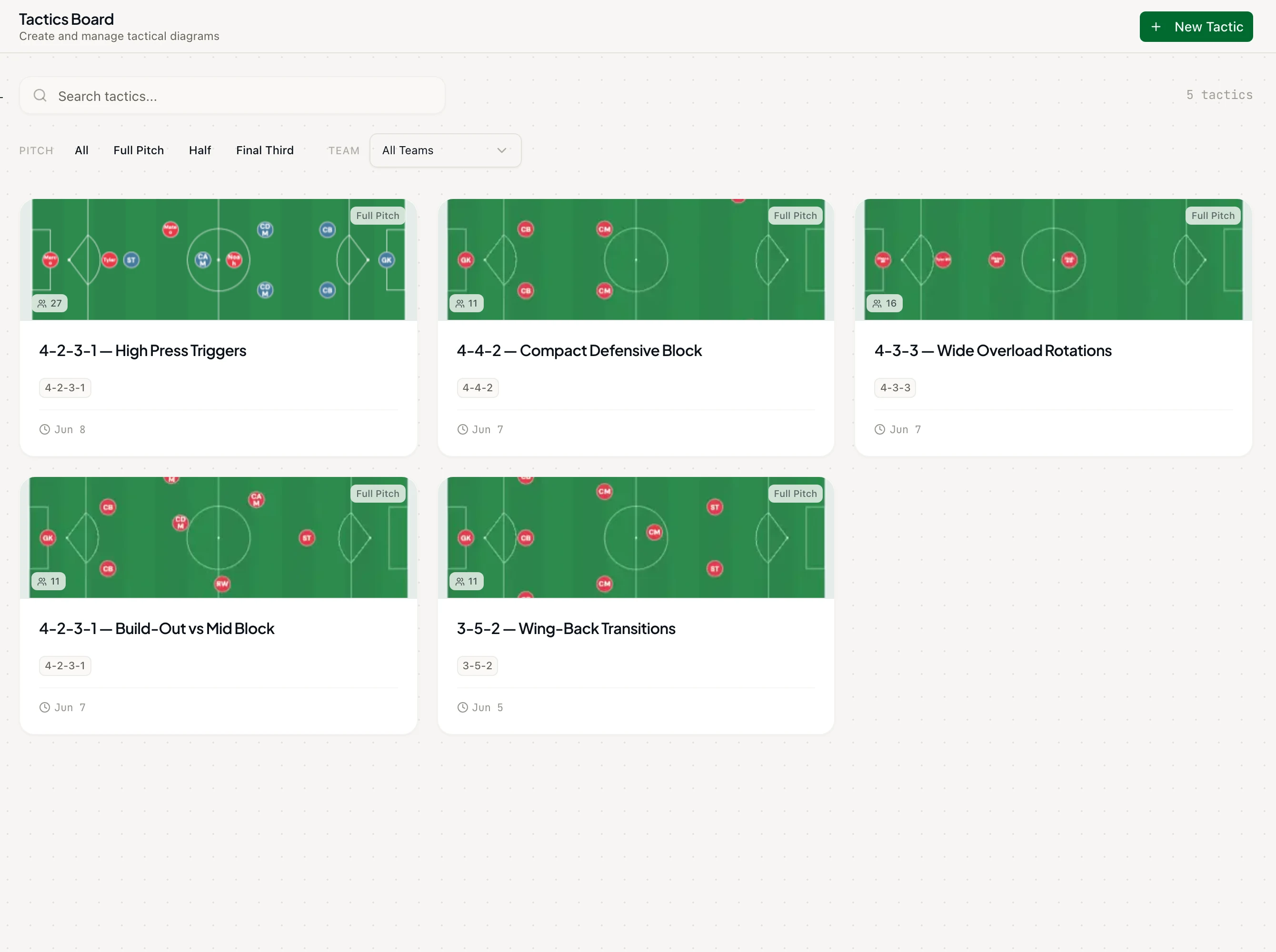Filter by Final Third

tap(265, 150)
